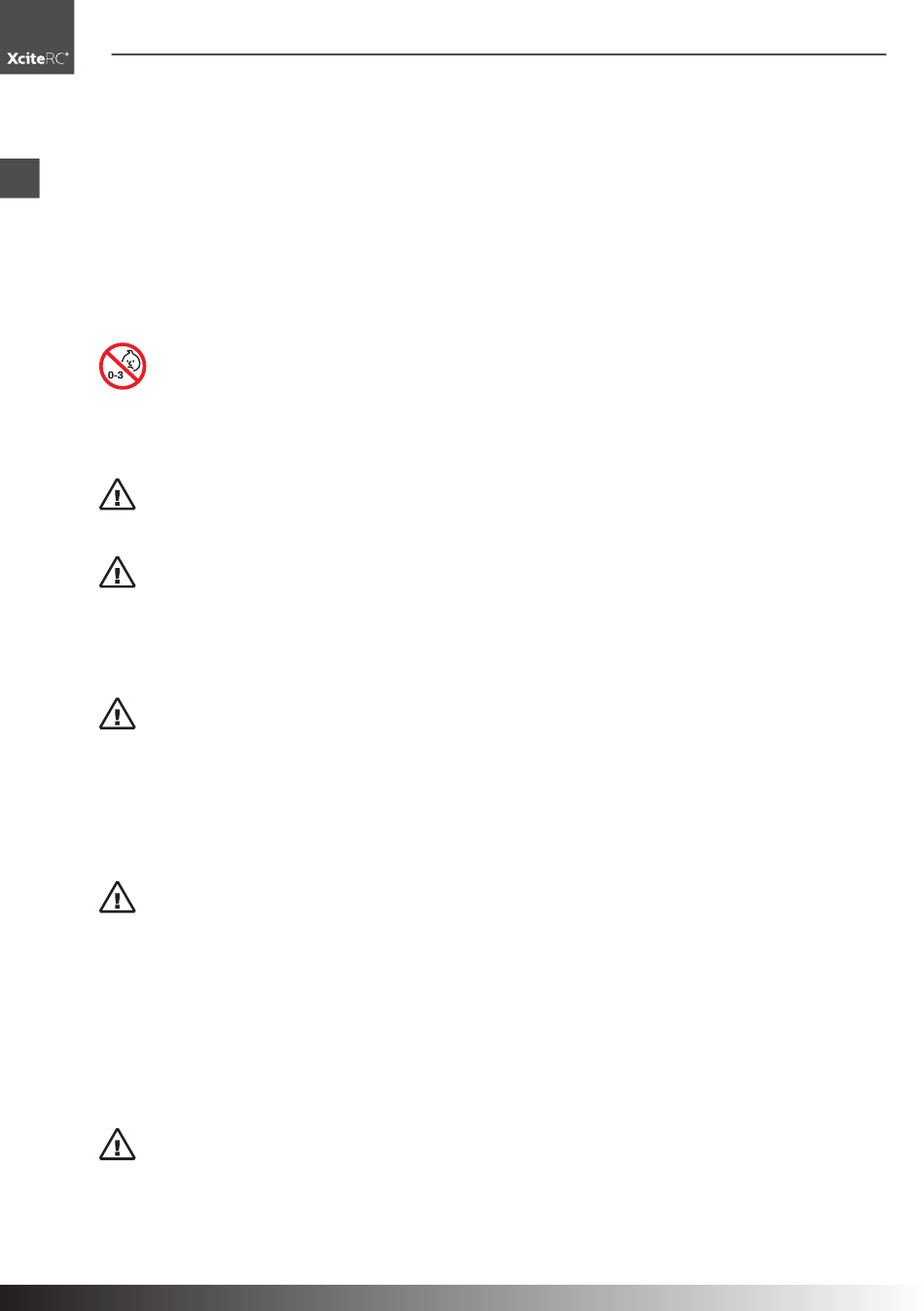Click the last warning triangle near page bottom
924x1311 pixels.
click(118, 1144)
